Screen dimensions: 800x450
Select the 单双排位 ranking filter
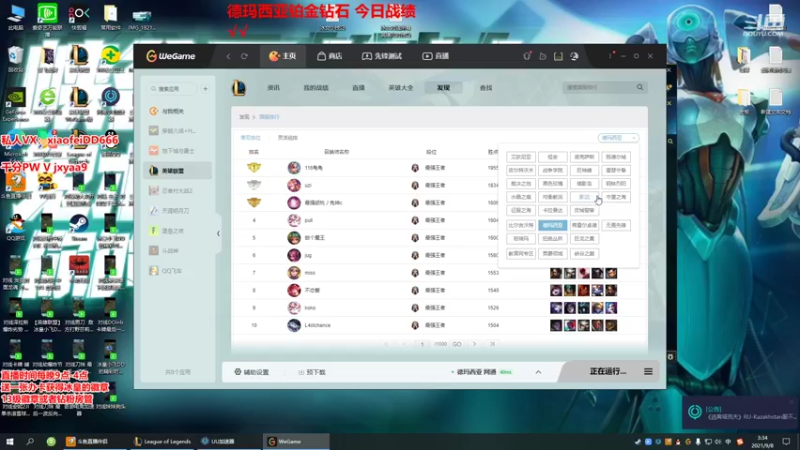(x=251, y=138)
